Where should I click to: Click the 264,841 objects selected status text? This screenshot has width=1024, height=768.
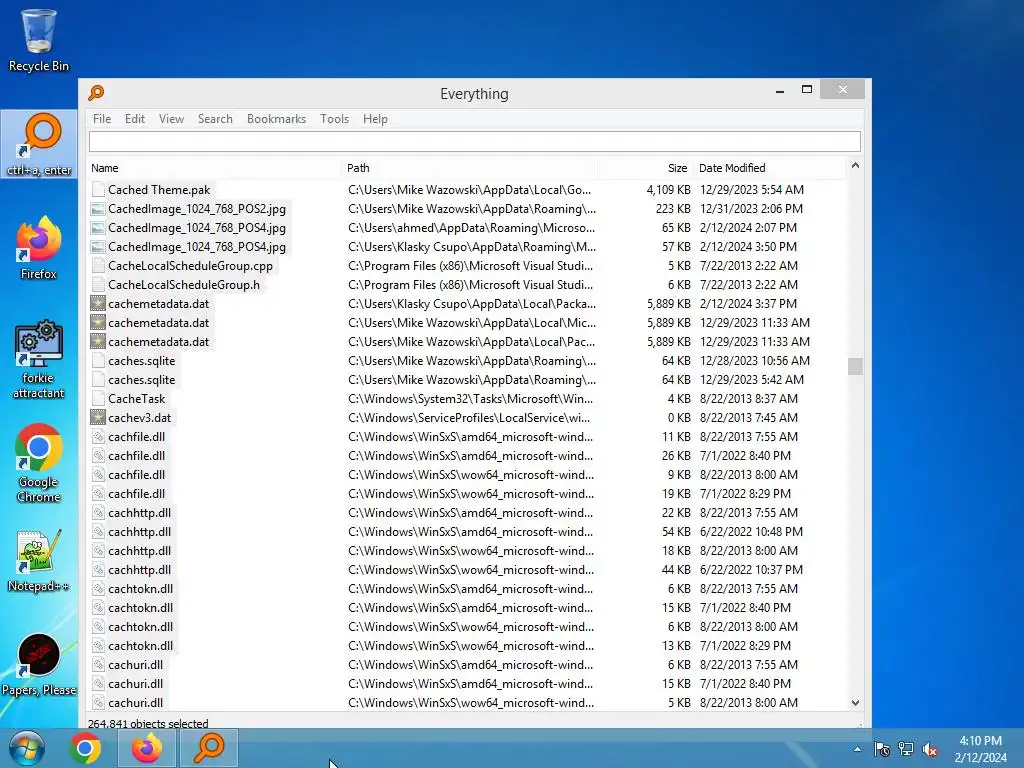[148, 724]
